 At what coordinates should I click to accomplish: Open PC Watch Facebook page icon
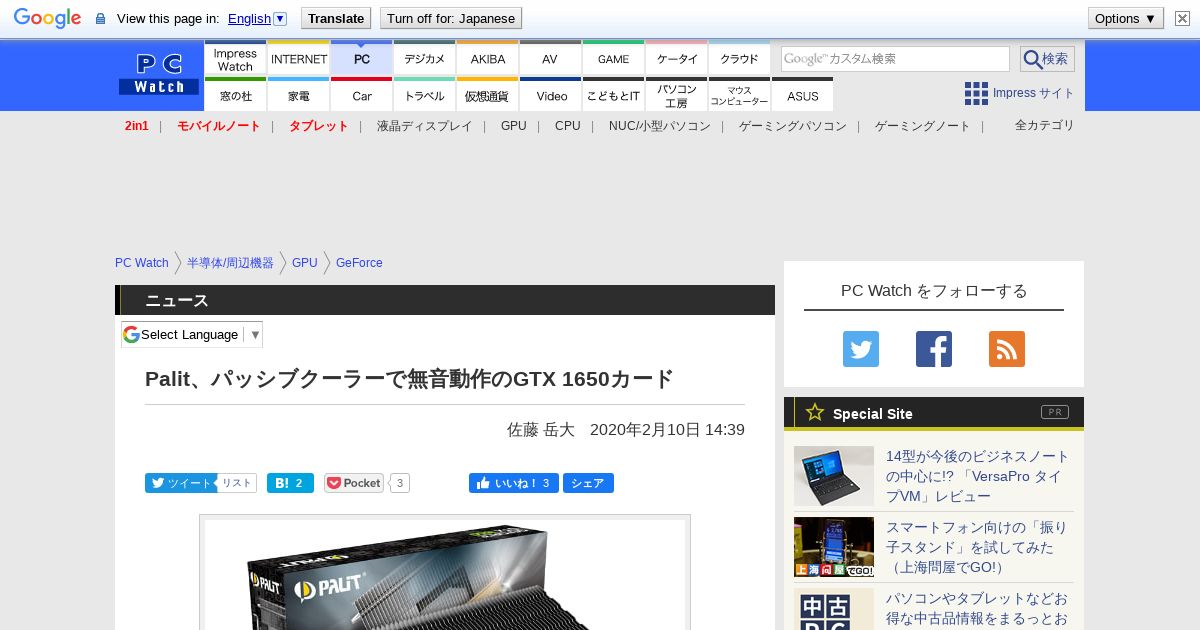click(x=934, y=349)
